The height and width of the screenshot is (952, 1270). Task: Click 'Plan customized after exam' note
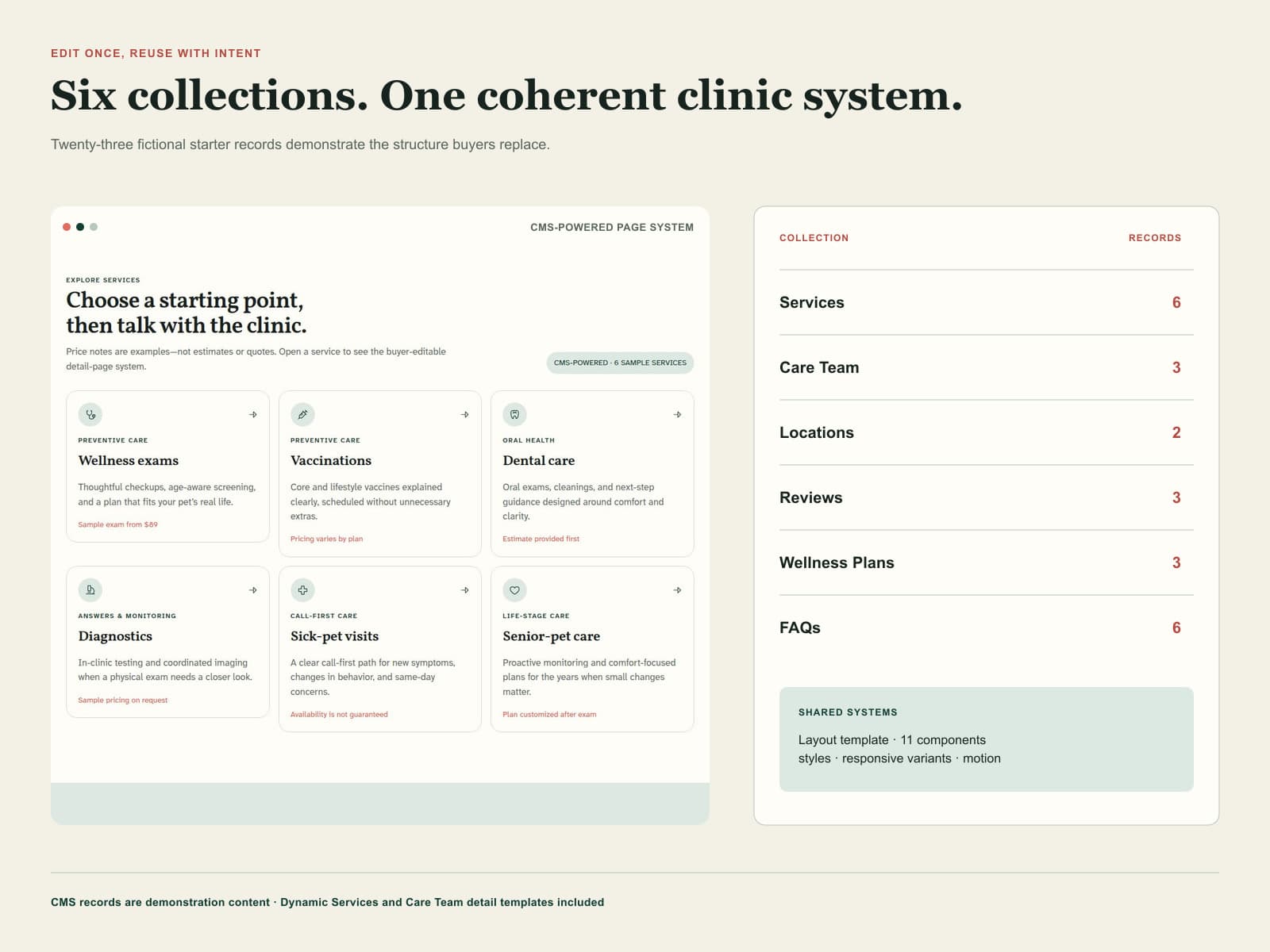549,714
